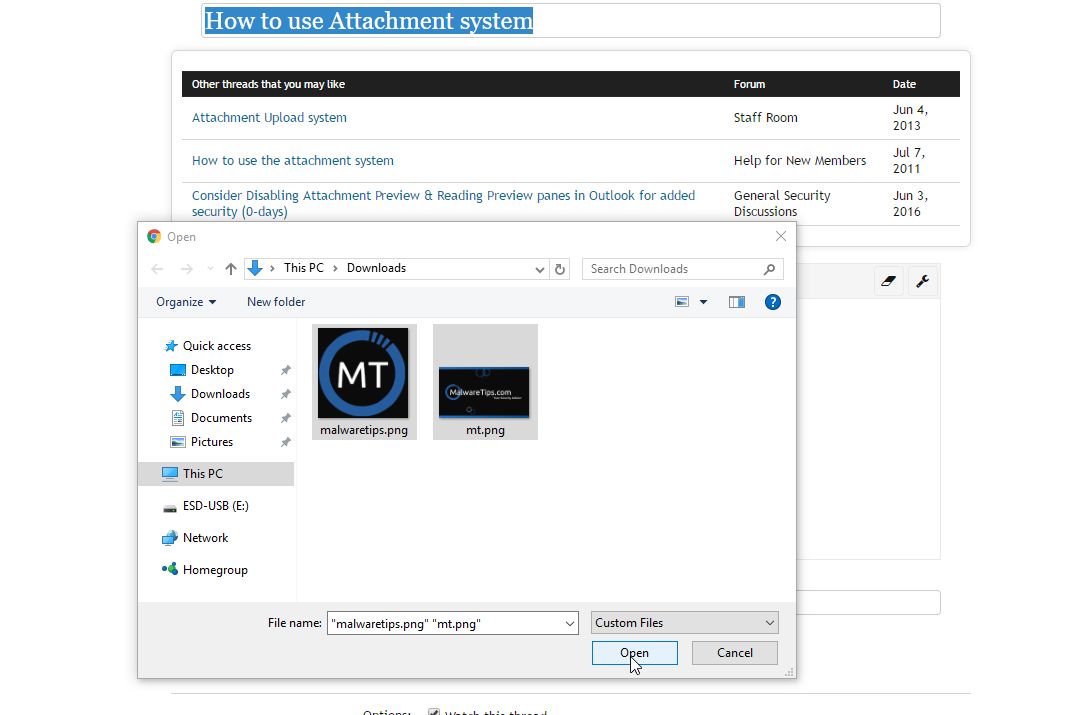Open Consider Disabling Attachment Preview thread

pyautogui.click(x=443, y=203)
